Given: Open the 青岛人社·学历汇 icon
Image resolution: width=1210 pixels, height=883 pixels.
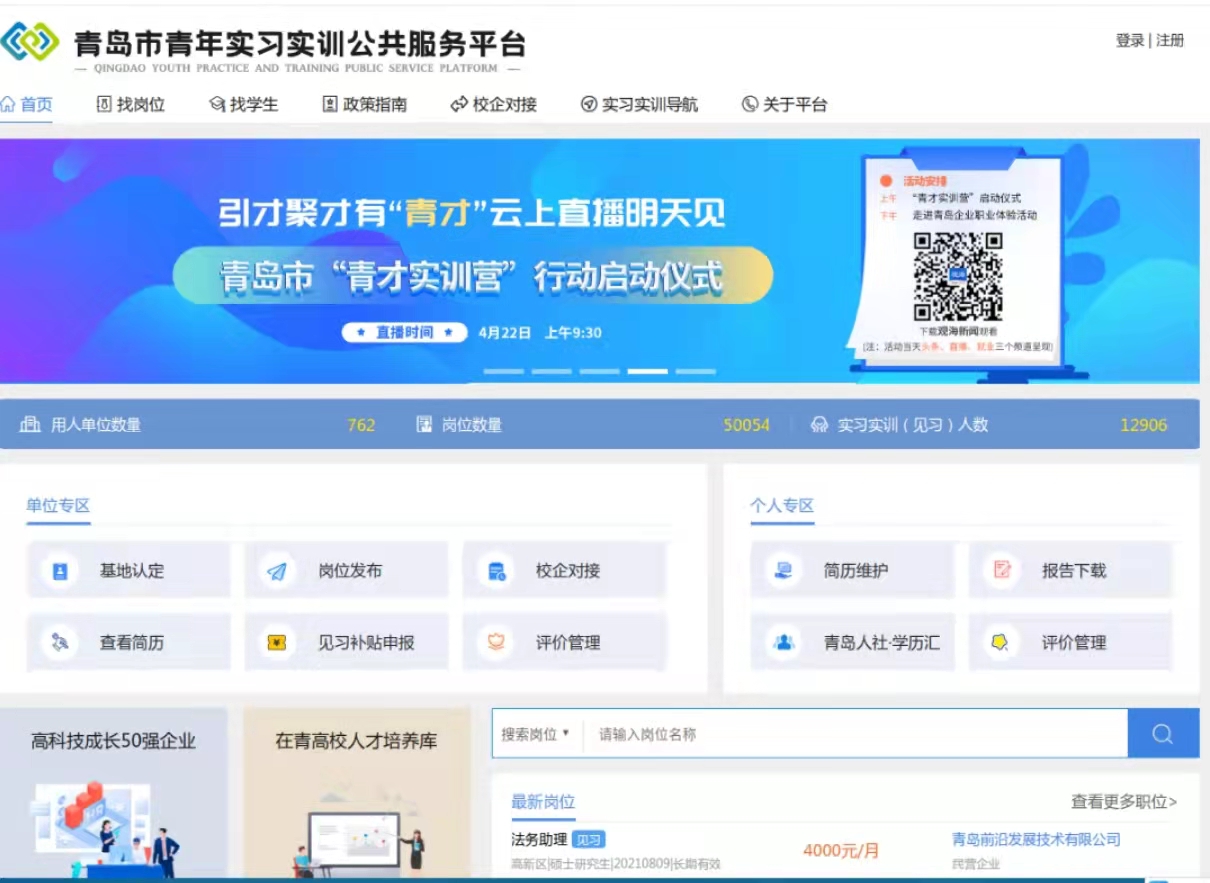Looking at the screenshot, I should point(784,643).
